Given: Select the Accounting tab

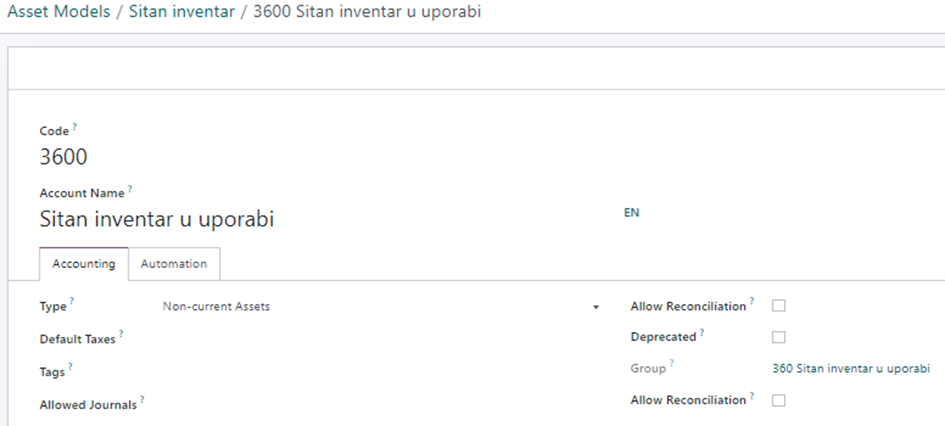Looking at the screenshot, I should point(84,264).
